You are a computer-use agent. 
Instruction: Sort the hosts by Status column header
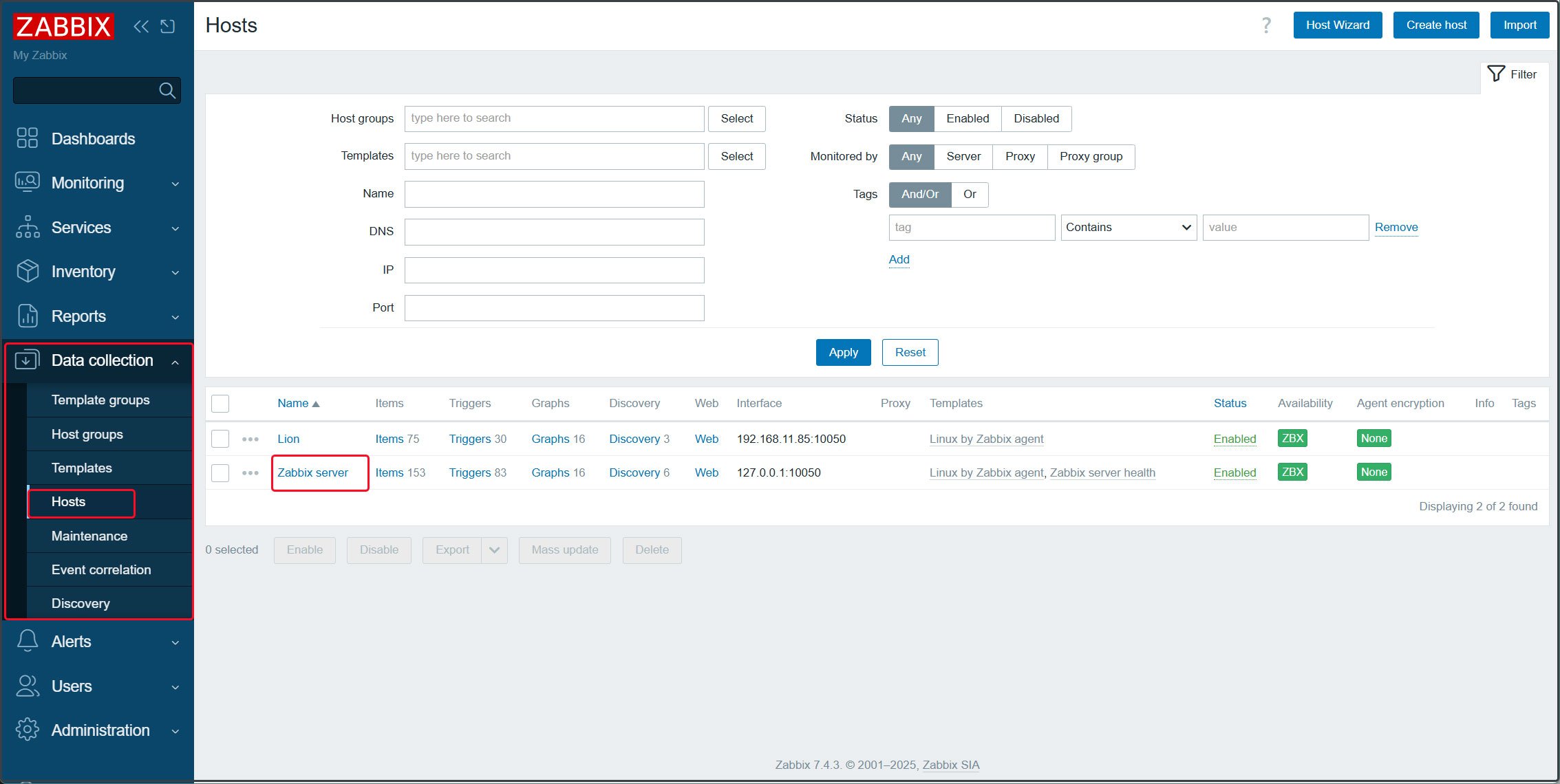(1229, 403)
